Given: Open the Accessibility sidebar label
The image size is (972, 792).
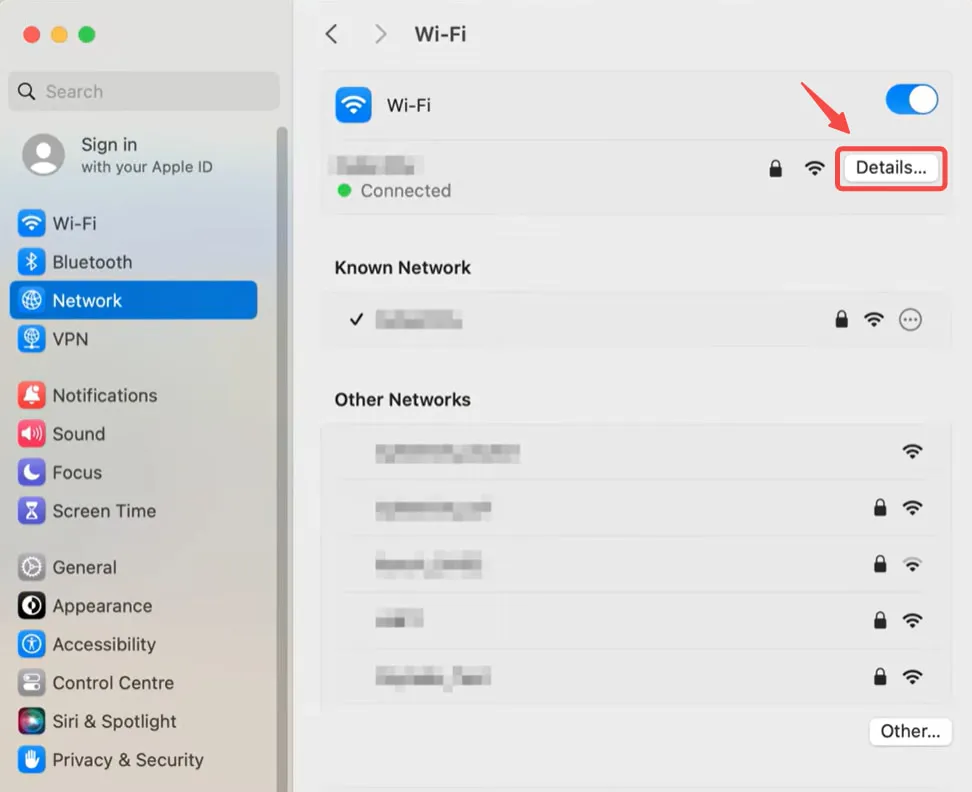Looking at the screenshot, I should click(x=104, y=645).
